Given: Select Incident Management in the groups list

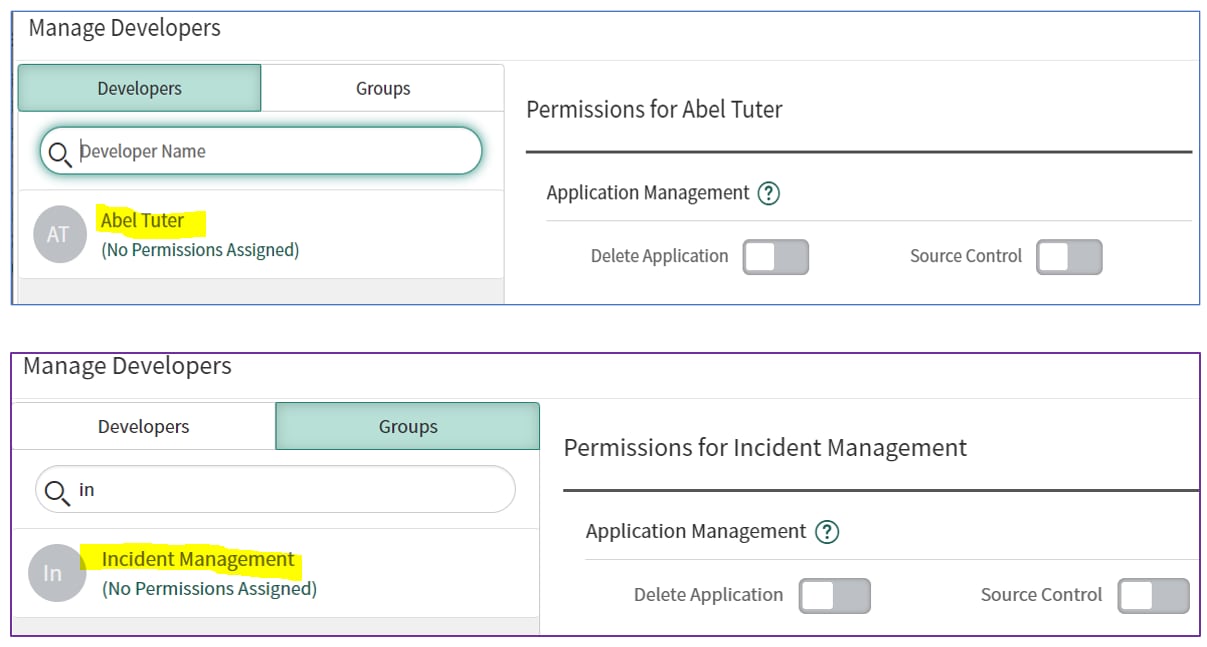Looking at the screenshot, I should pyautogui.click(x=198, y=559).
